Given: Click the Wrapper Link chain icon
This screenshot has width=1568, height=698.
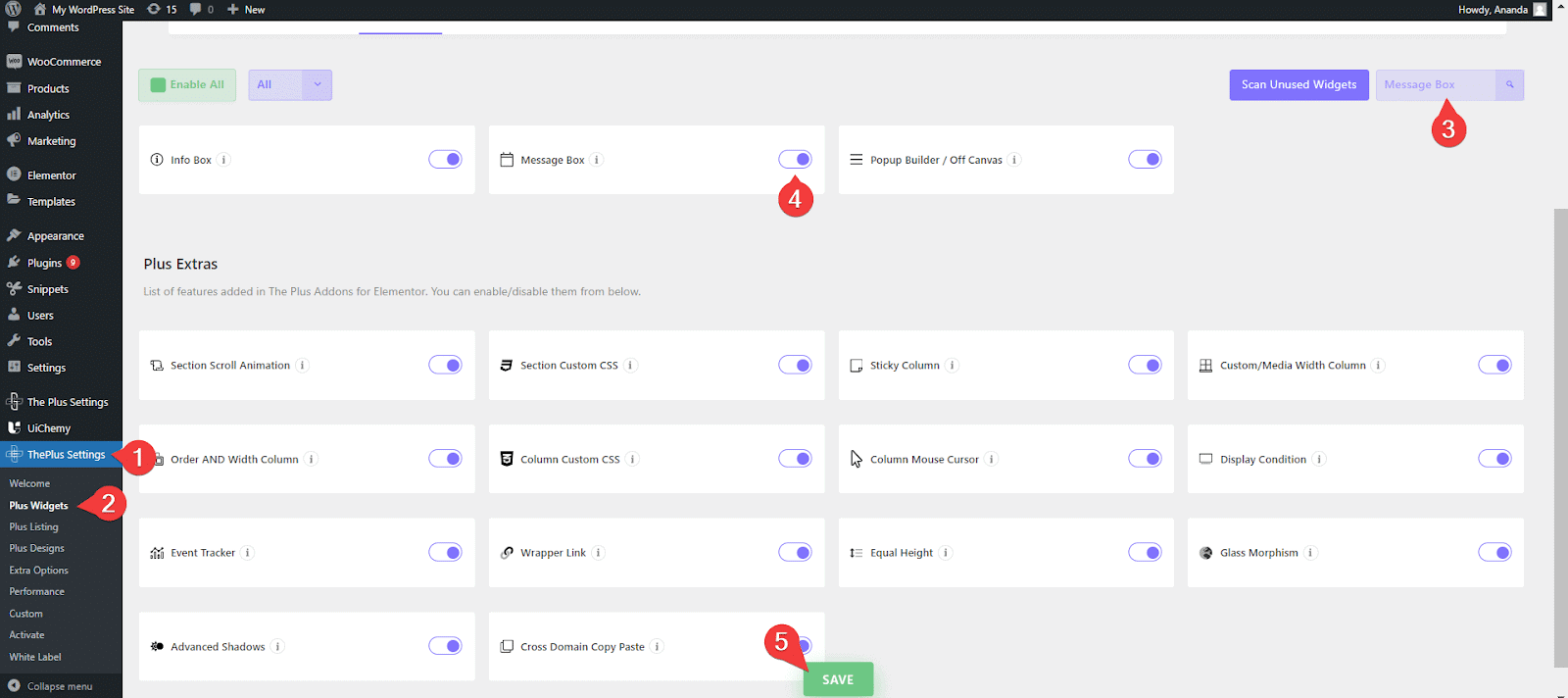Looking at the screenshot, I should [507, 553].
